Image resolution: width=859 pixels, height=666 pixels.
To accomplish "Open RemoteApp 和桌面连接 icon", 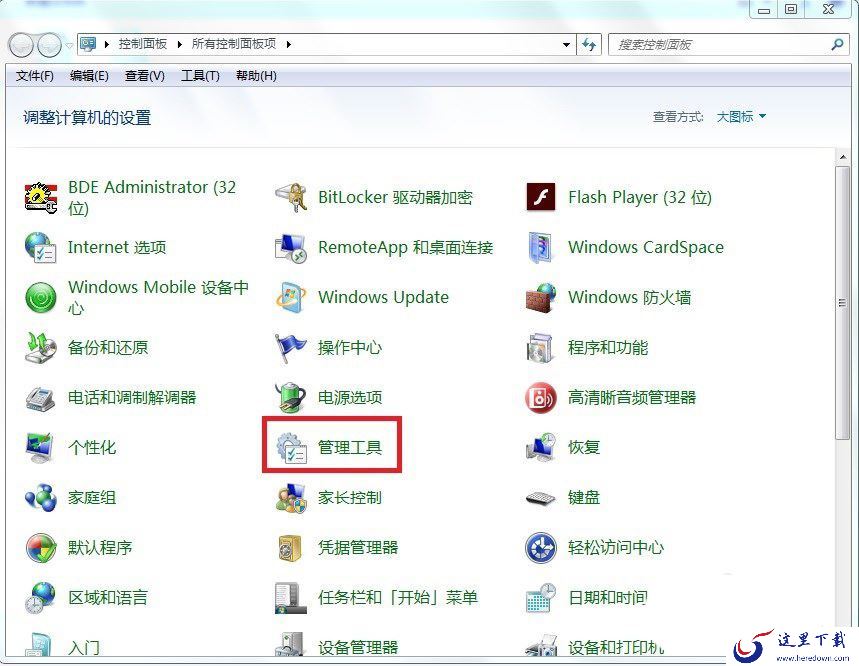I will pyautogui.click(x=290, y=247).
